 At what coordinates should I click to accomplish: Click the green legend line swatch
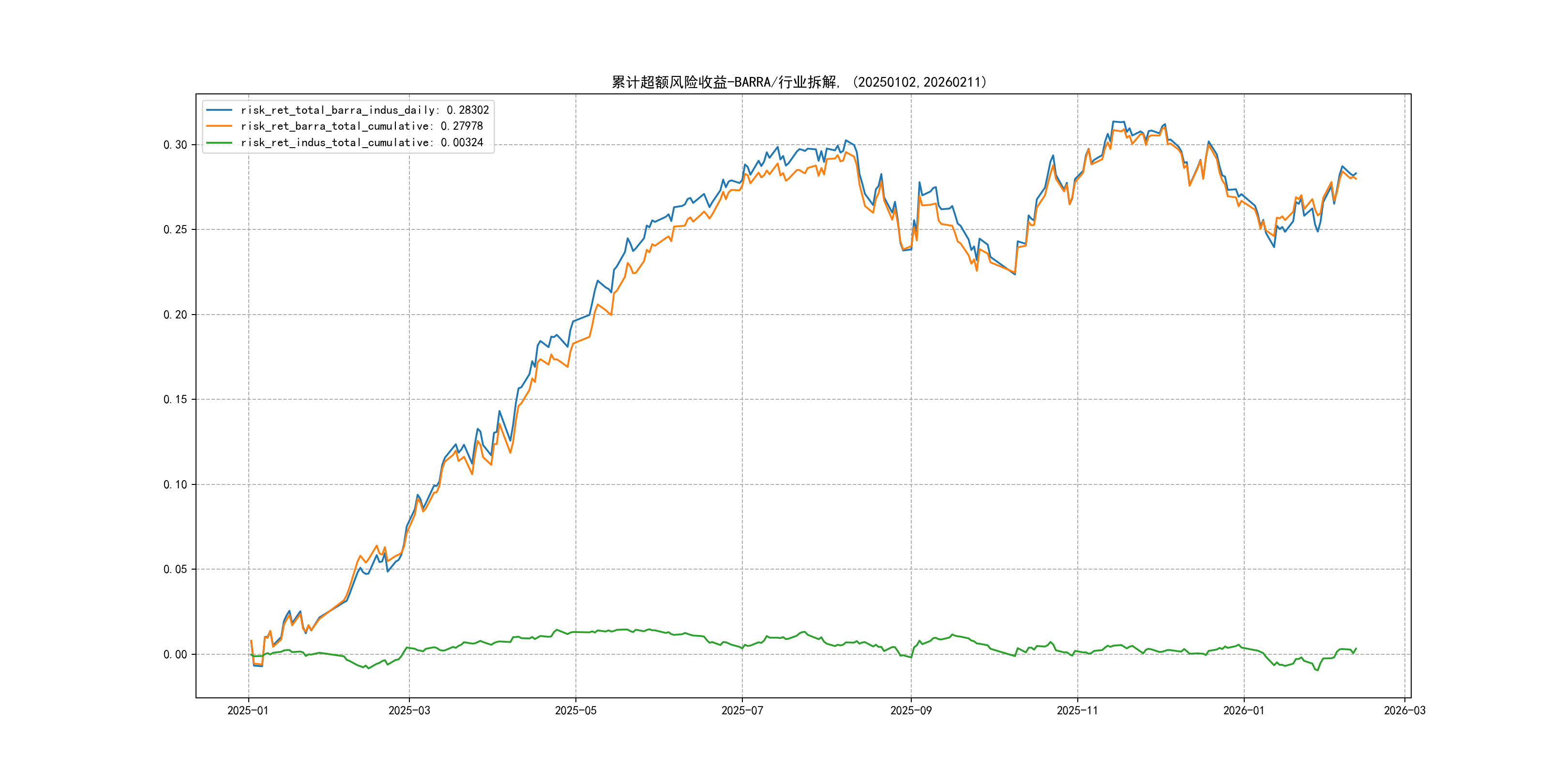pyautogui.click(x=219, y=142)
